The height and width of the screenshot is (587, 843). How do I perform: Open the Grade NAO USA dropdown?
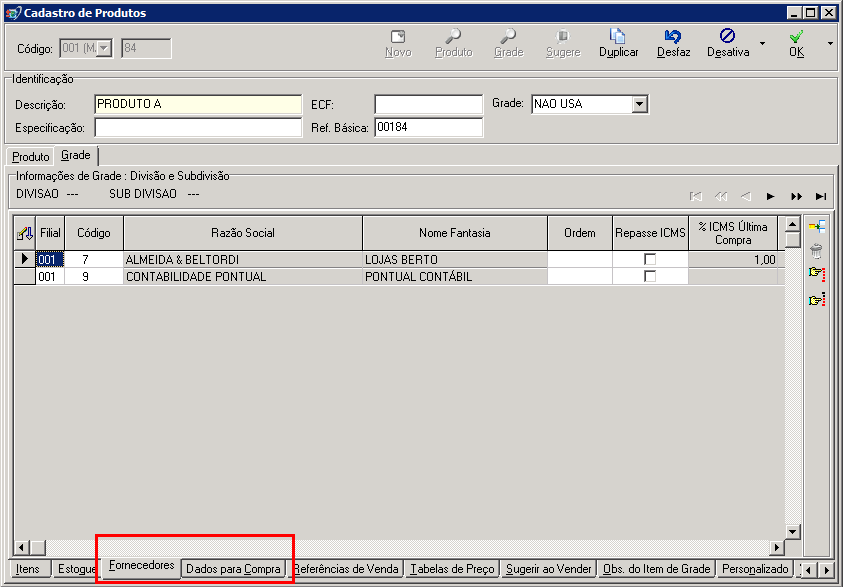639,104
